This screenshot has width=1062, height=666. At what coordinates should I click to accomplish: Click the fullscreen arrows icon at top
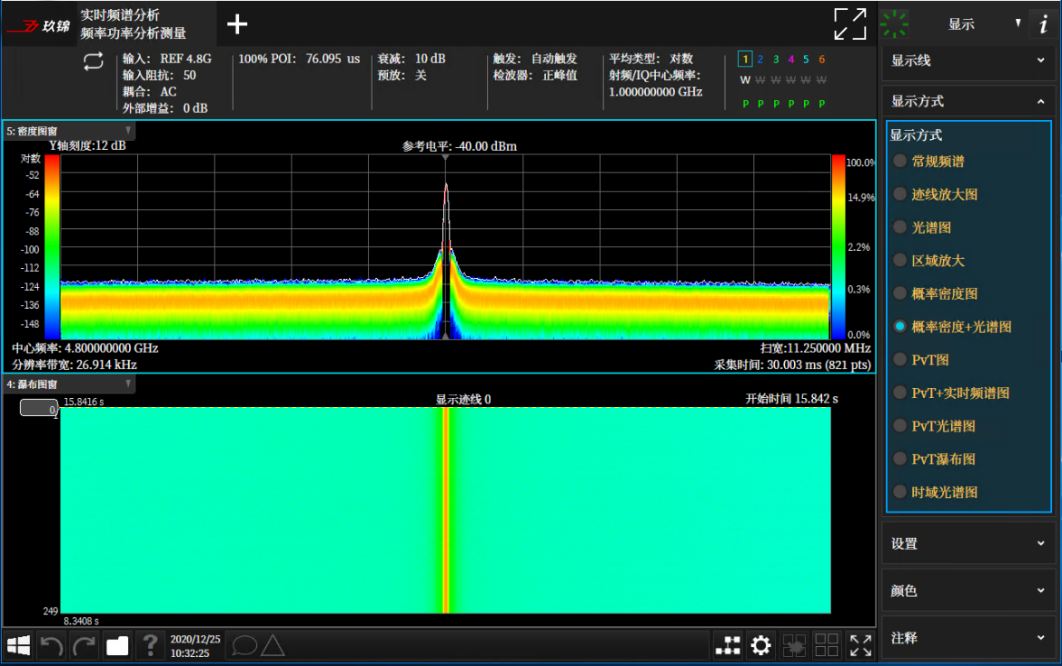pos(850,24)
